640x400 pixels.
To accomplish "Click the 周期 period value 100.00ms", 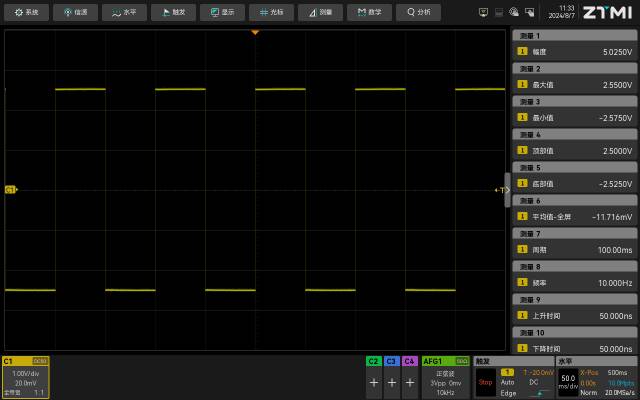I will 615,250.
